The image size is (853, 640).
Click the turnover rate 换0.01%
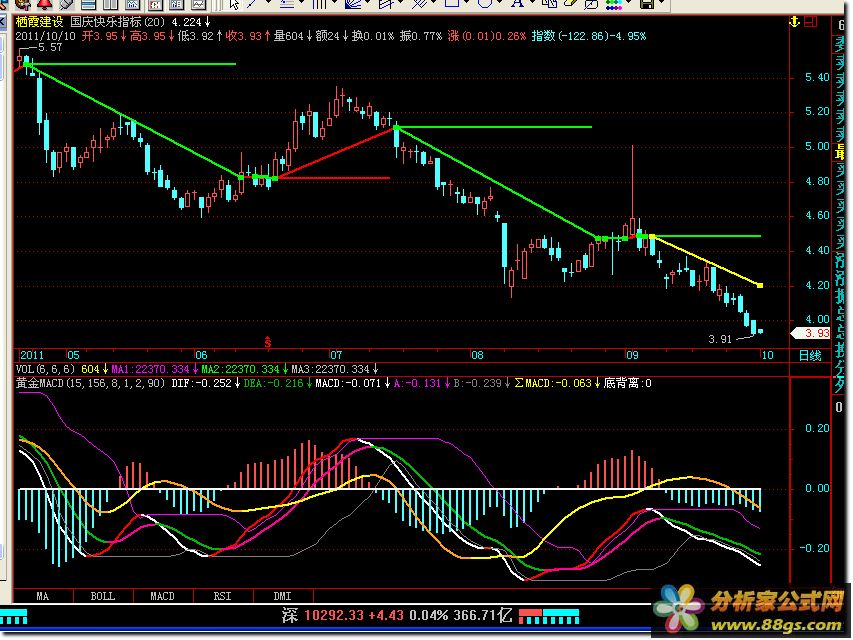point(373,36)
